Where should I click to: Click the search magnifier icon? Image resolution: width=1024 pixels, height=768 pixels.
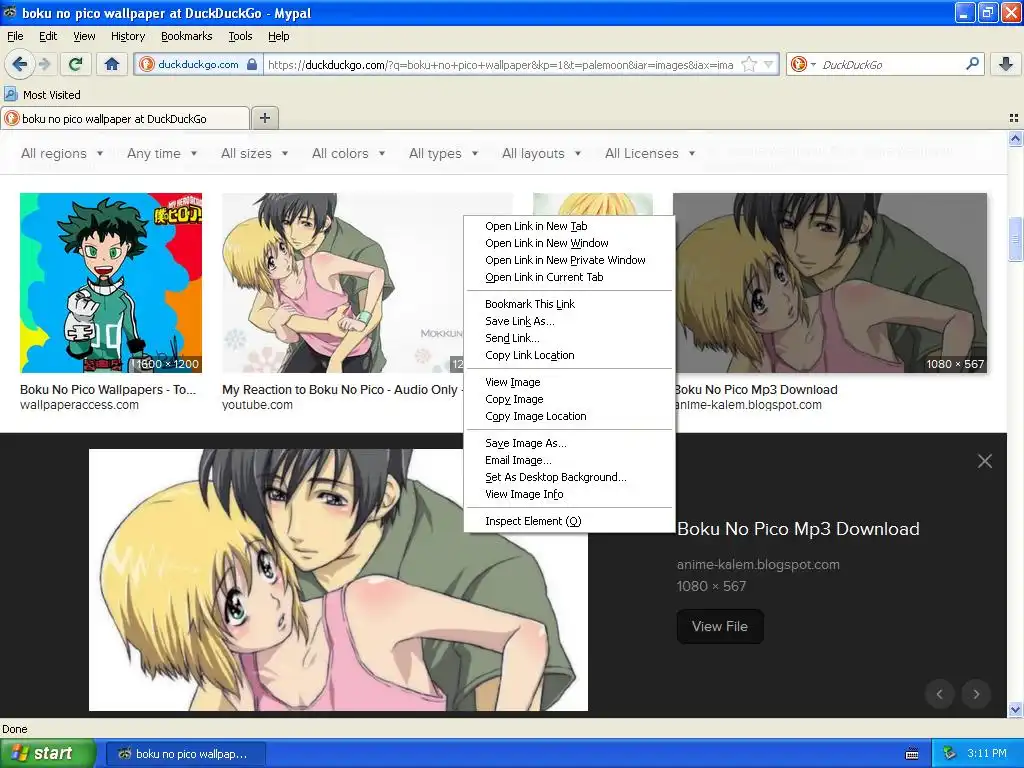coord(972,64)
